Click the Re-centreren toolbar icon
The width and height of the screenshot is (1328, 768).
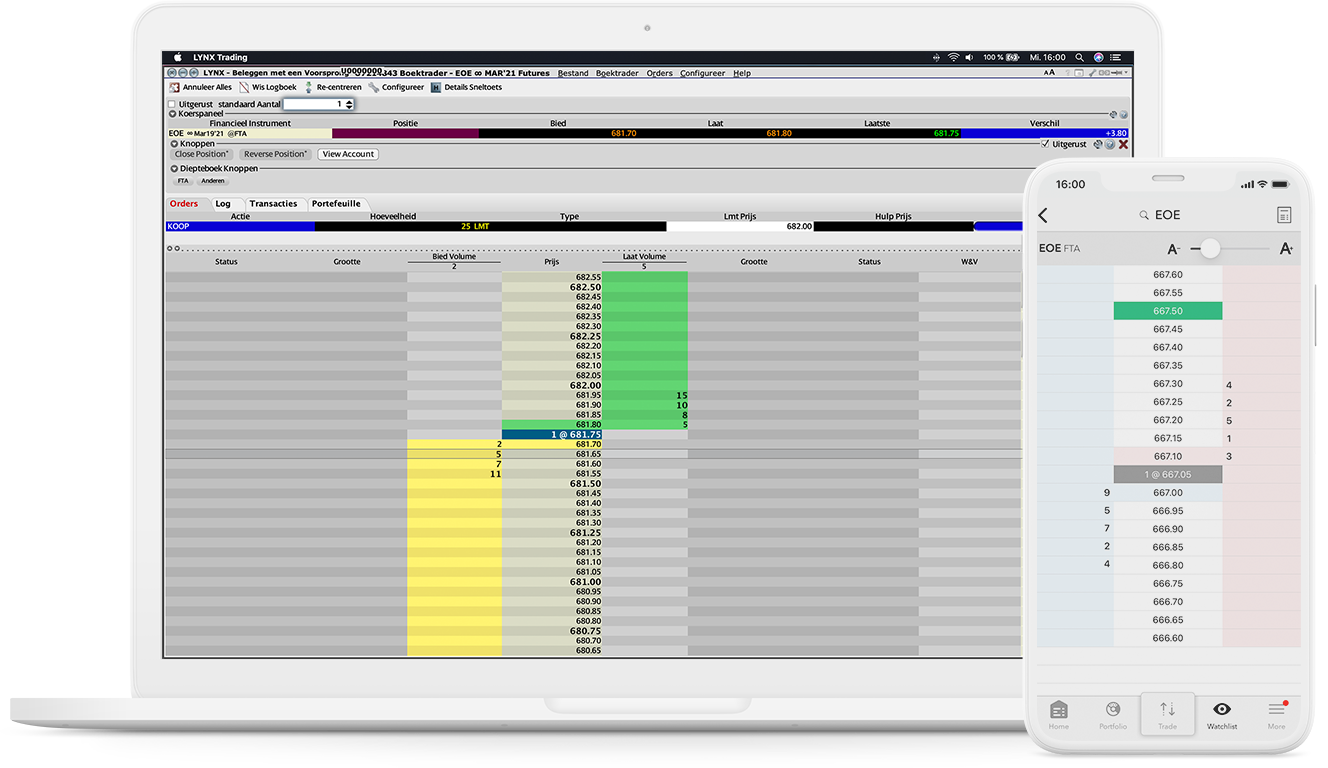click(309, 88)
